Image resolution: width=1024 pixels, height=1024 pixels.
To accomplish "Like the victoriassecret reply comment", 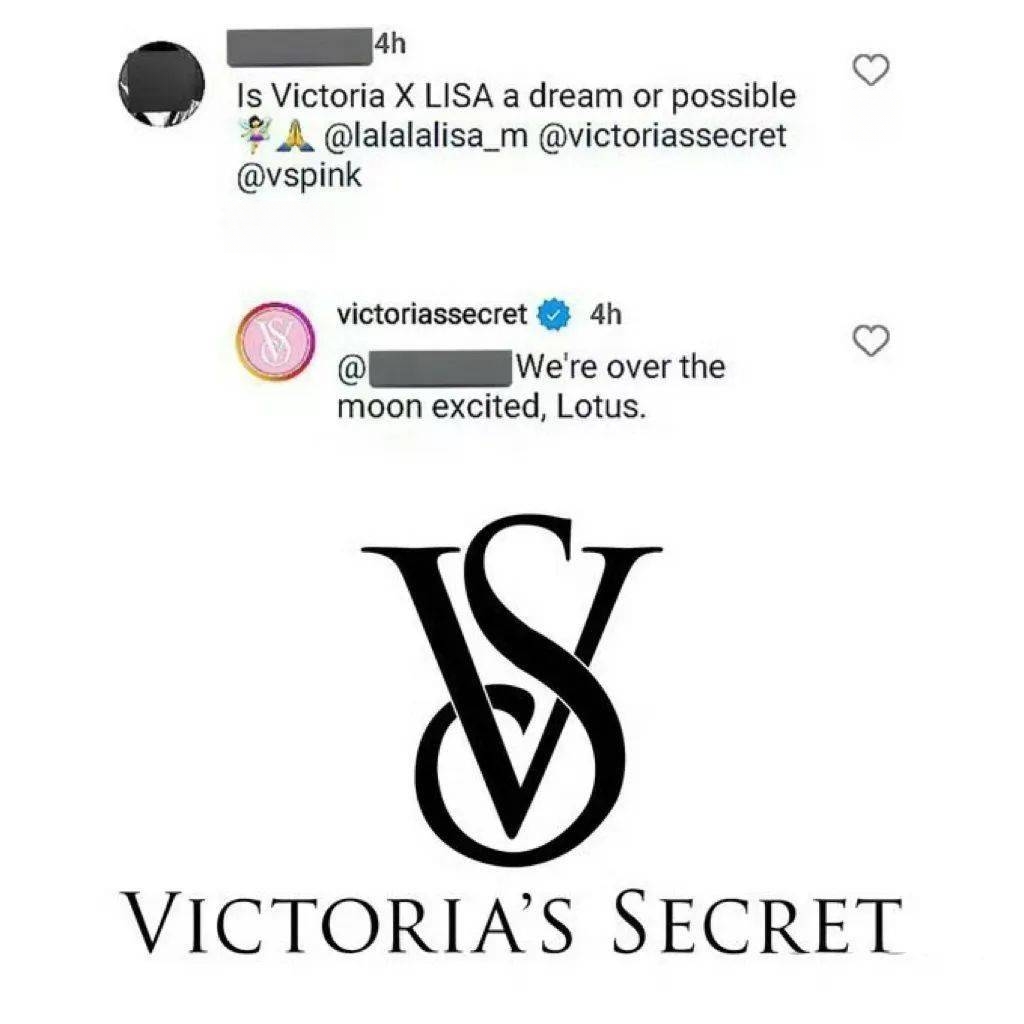I will pos(872,341).
